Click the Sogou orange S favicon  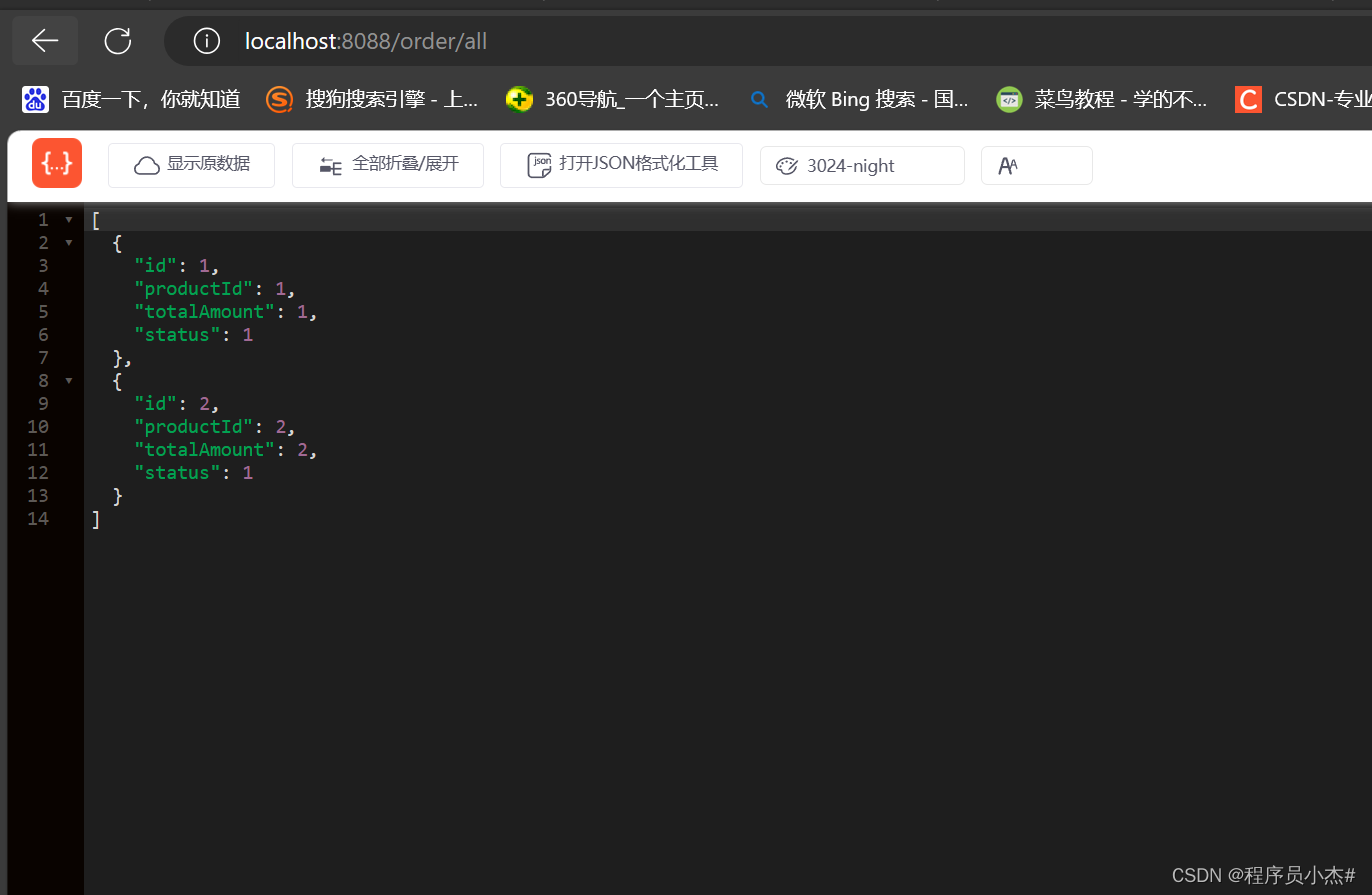tap(279, 99)
